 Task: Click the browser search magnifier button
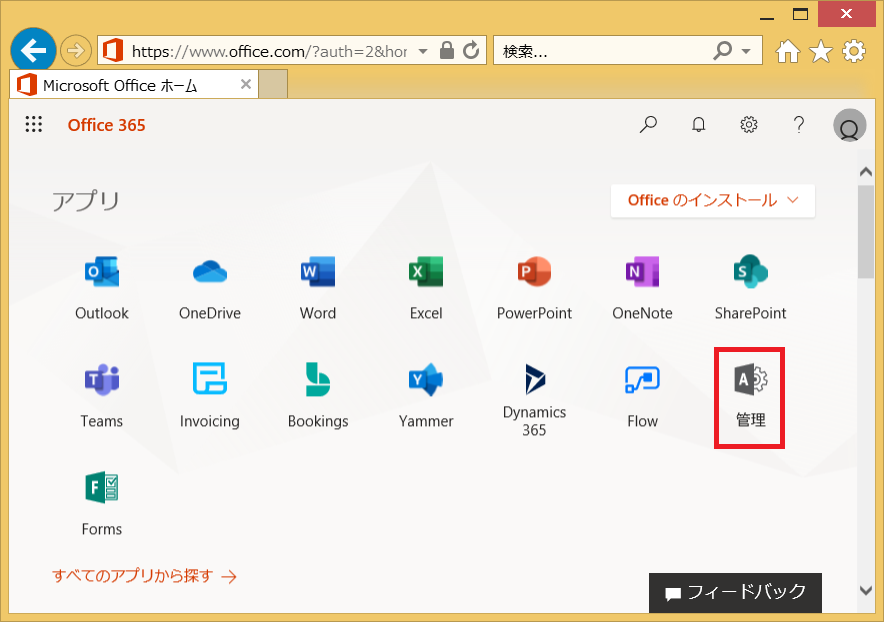(722, 51)
